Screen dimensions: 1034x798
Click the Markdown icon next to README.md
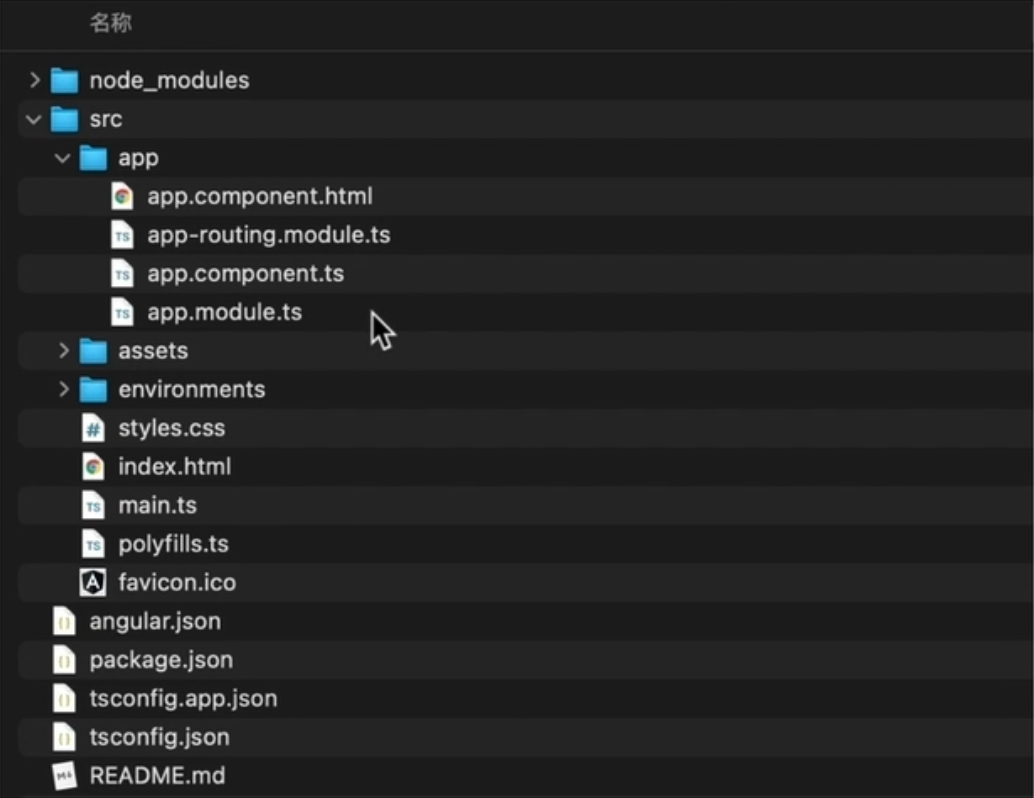64,775
